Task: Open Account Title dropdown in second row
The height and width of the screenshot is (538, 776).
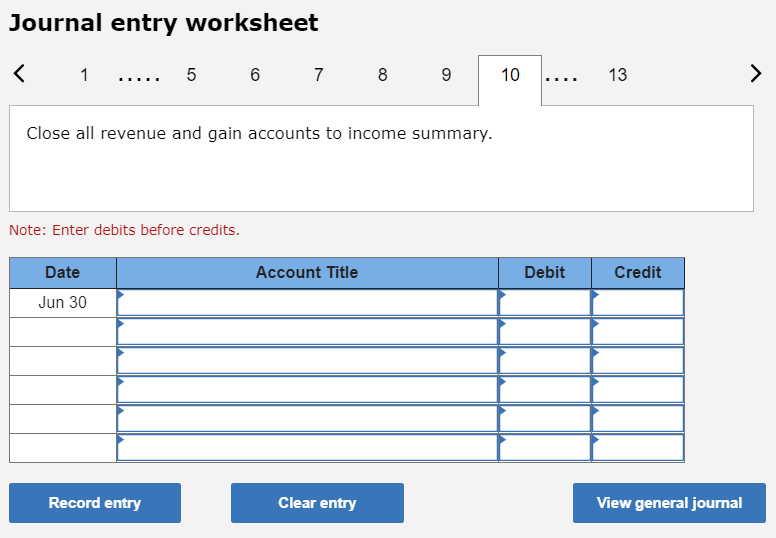Action: pos(307,332)
